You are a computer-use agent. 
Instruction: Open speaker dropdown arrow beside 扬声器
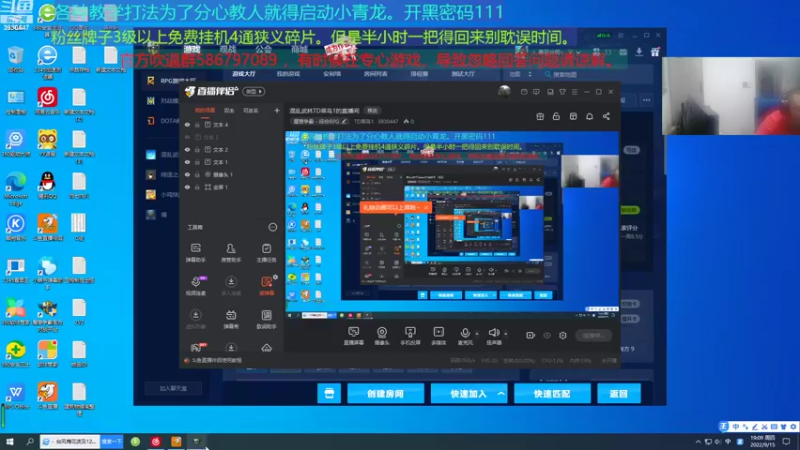506,334
